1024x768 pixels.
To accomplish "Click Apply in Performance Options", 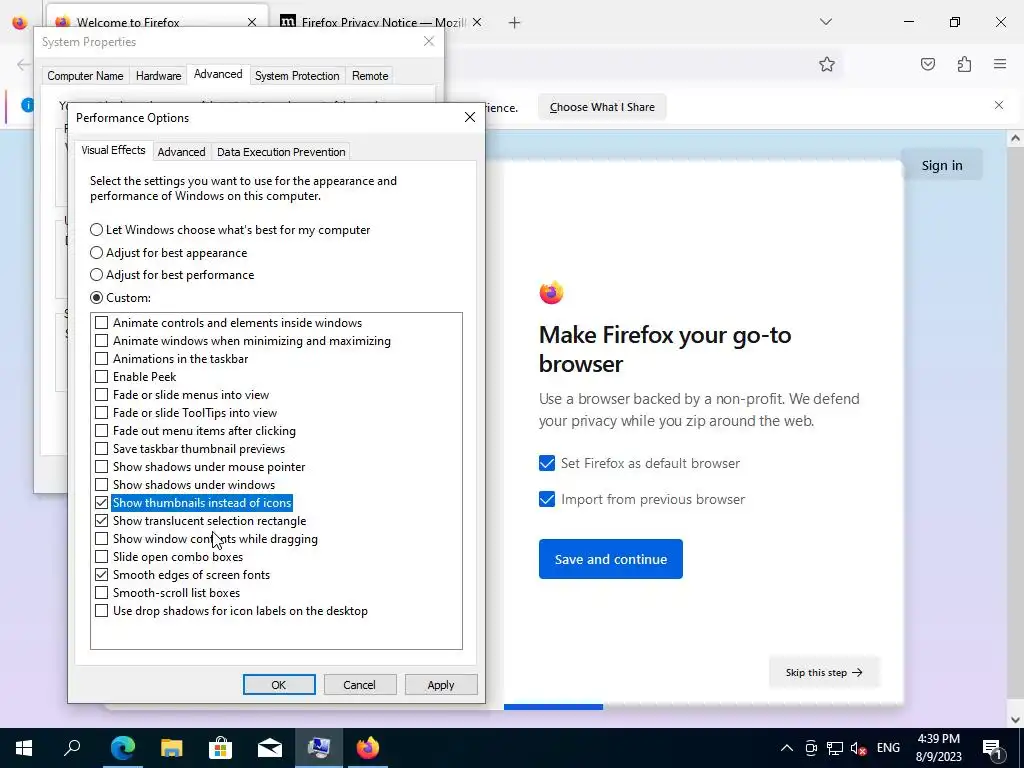I will [441, 684].
